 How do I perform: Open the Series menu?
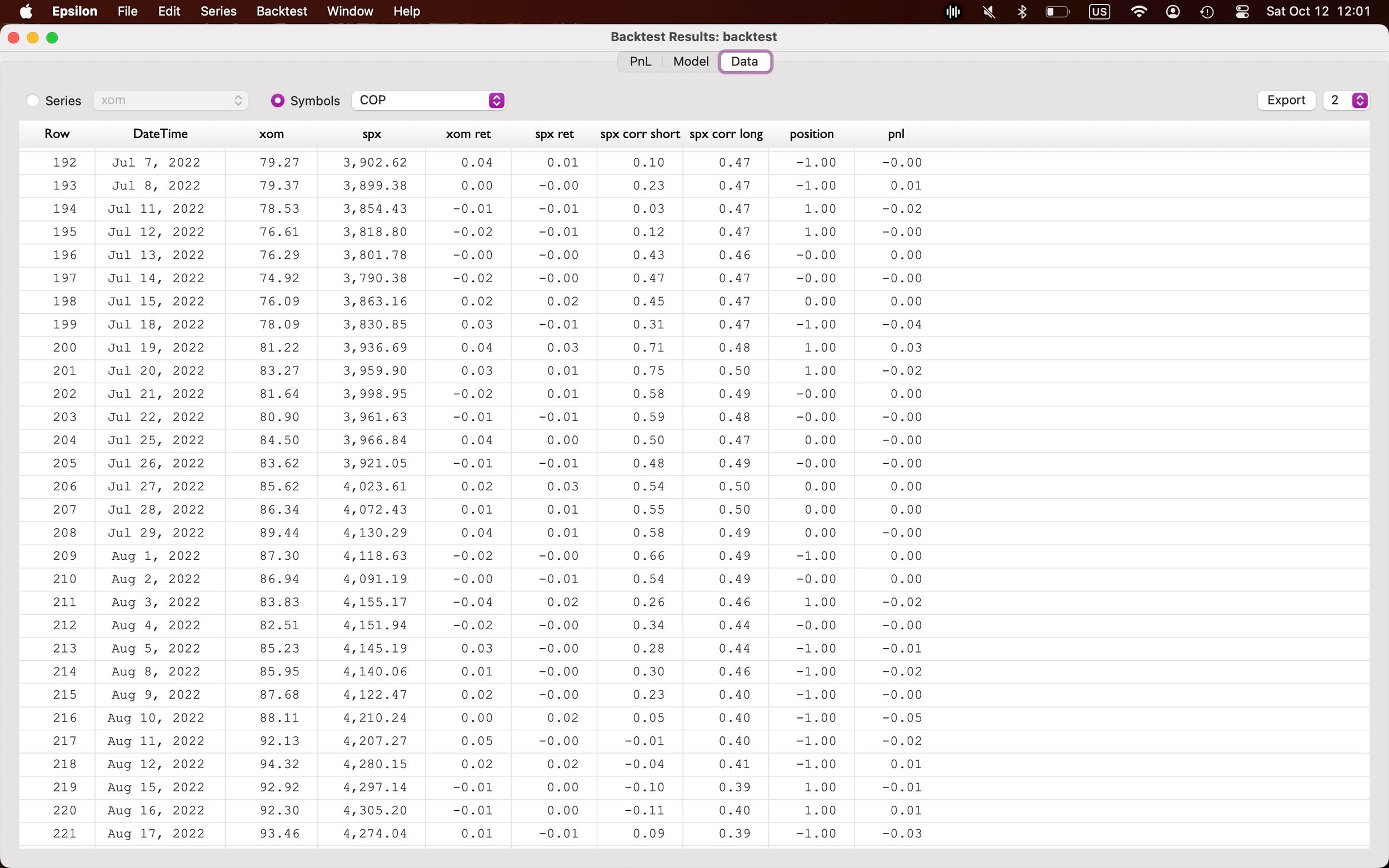tap(218, 11)
